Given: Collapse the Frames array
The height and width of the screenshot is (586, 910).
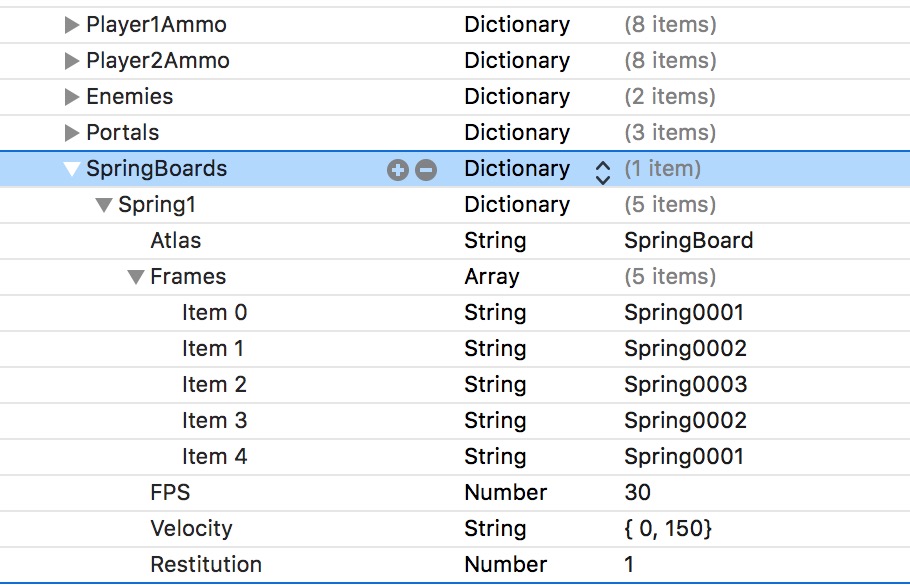Looking at the screenshot, I should click(x=136, y=277).
